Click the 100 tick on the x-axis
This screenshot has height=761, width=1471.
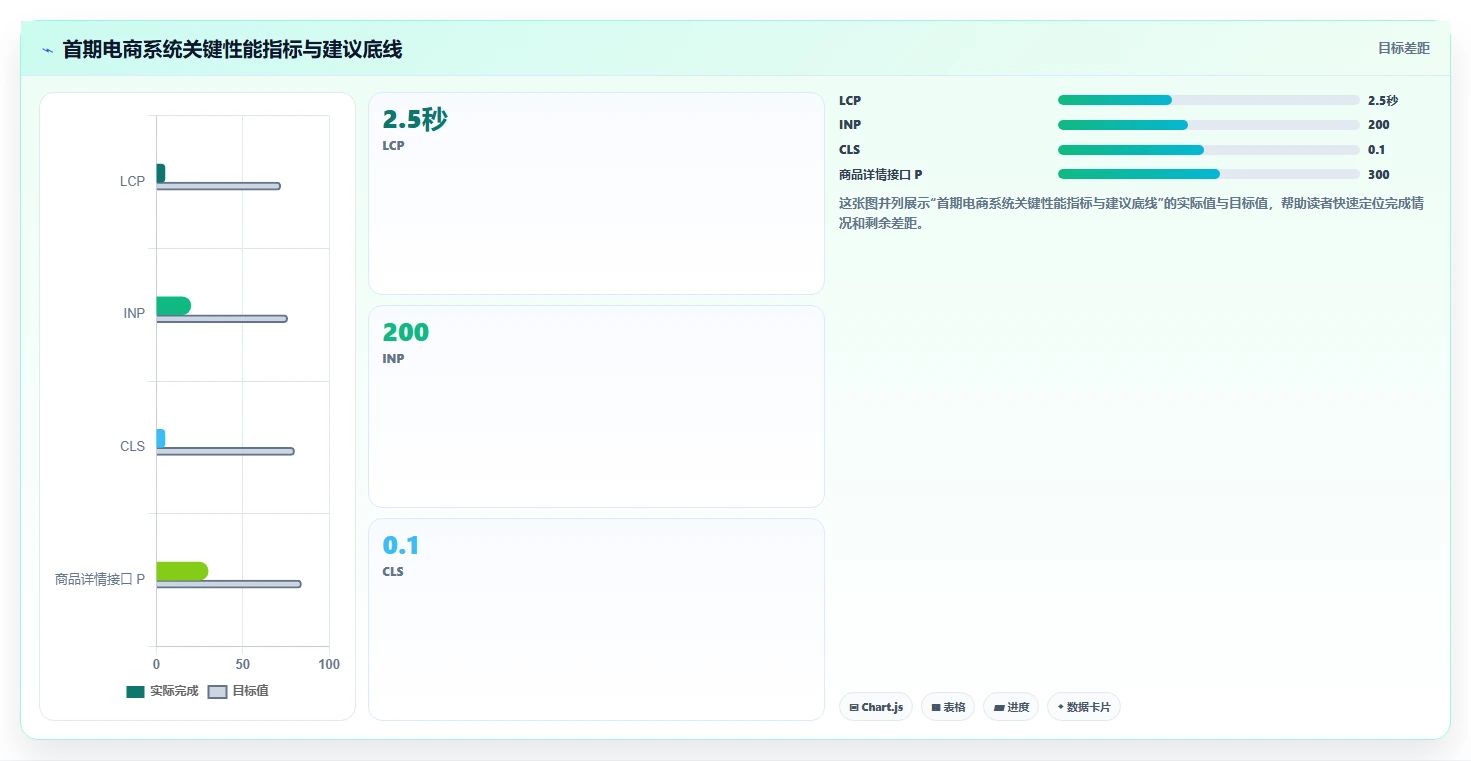(329, 664)
